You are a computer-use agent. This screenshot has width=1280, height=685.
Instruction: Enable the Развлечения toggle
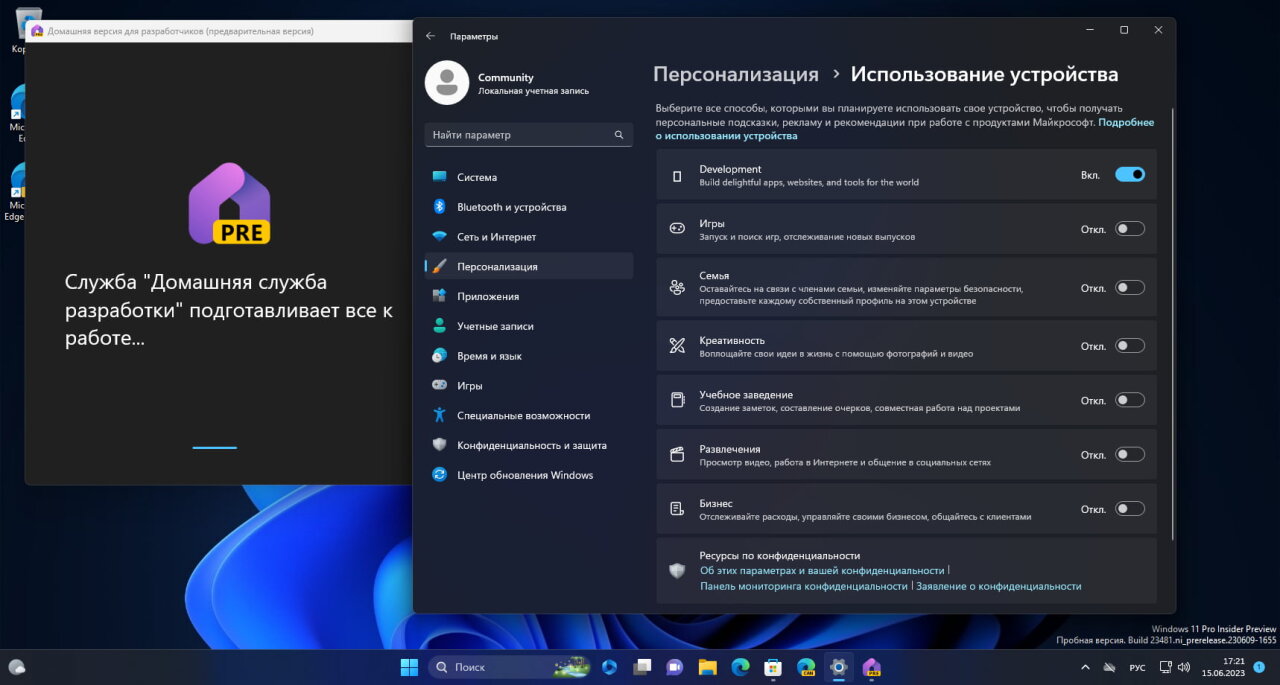pyautogui.click(x=1130, y=455)
